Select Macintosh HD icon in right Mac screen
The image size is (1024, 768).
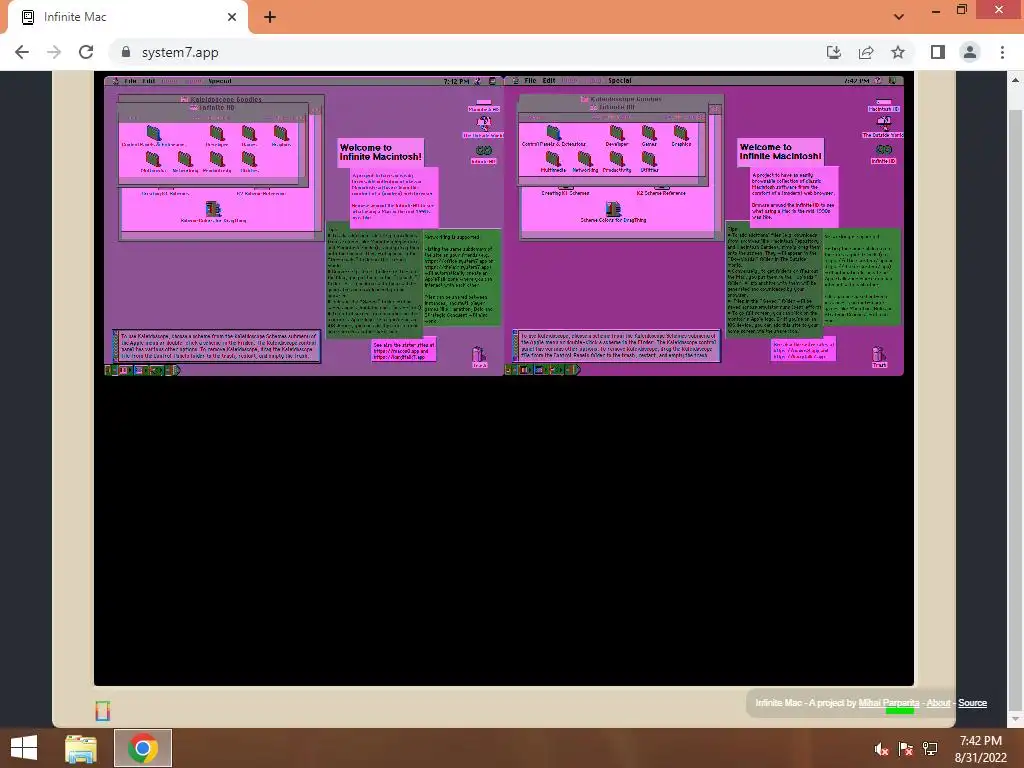click(883, 105)
